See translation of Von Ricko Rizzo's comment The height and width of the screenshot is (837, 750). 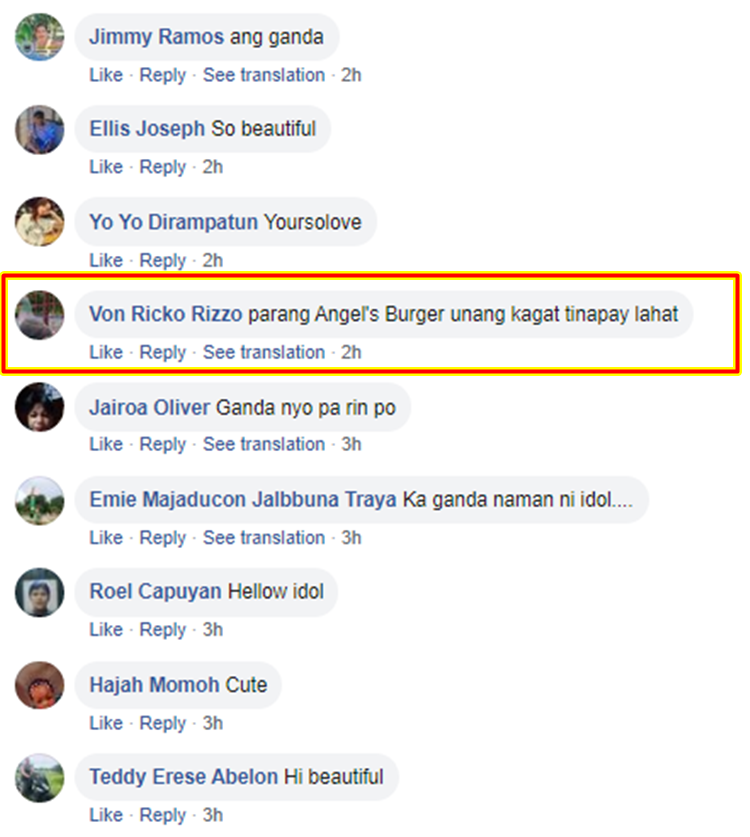[264, 352]
